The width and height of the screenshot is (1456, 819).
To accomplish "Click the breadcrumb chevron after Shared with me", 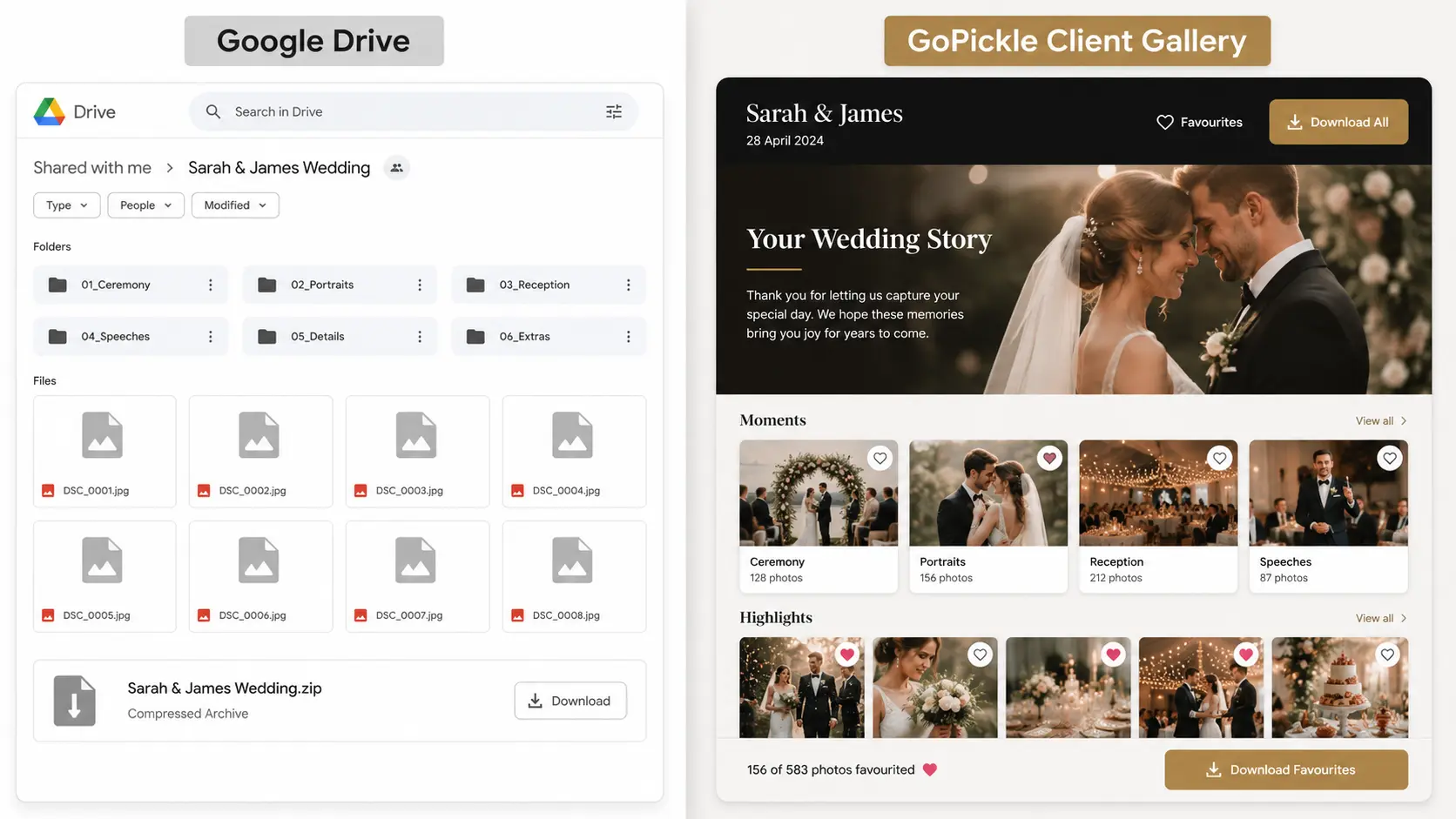I will pos(170,168).
